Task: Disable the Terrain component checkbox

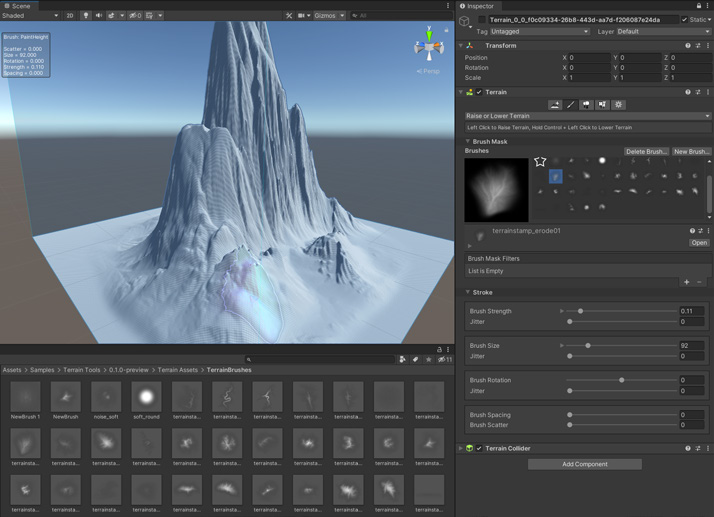Action: (479, 92)
